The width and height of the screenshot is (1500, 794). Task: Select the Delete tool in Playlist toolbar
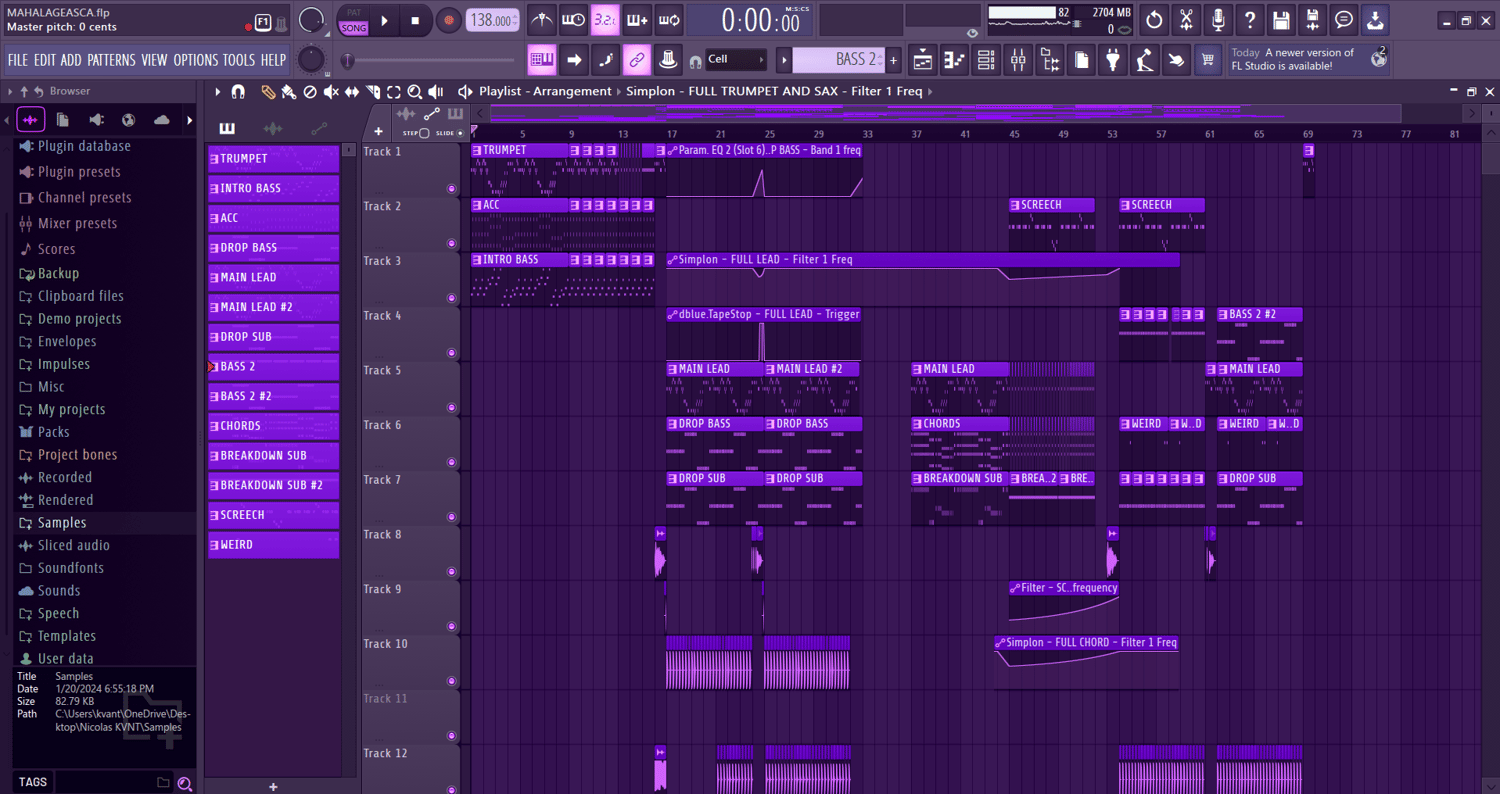[x=310, y=92]
